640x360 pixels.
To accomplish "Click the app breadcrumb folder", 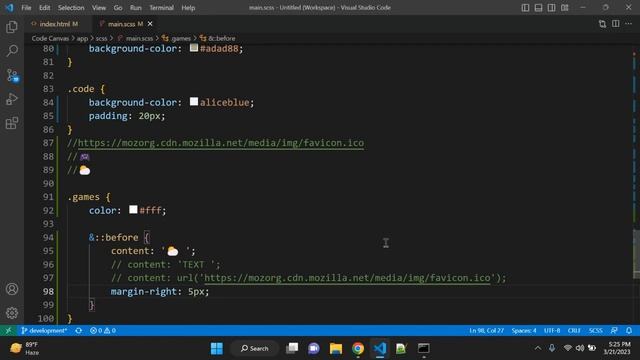I will pyautogui.click(x=82, y=38).
